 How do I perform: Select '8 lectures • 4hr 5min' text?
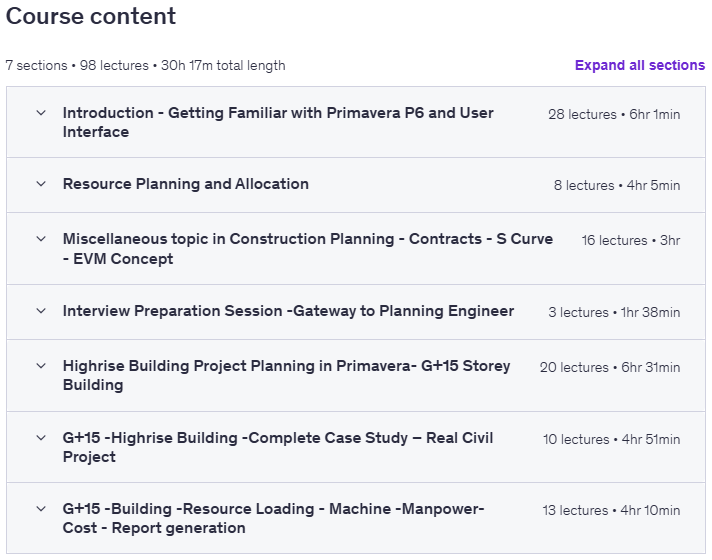click(617, 185)
